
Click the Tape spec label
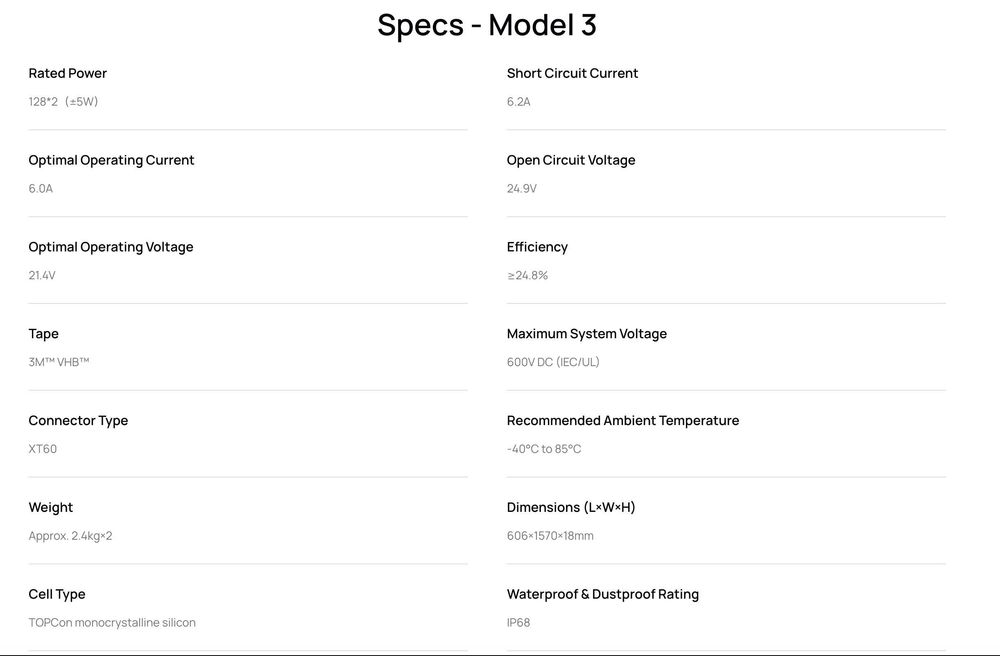(x=43, y=334)
